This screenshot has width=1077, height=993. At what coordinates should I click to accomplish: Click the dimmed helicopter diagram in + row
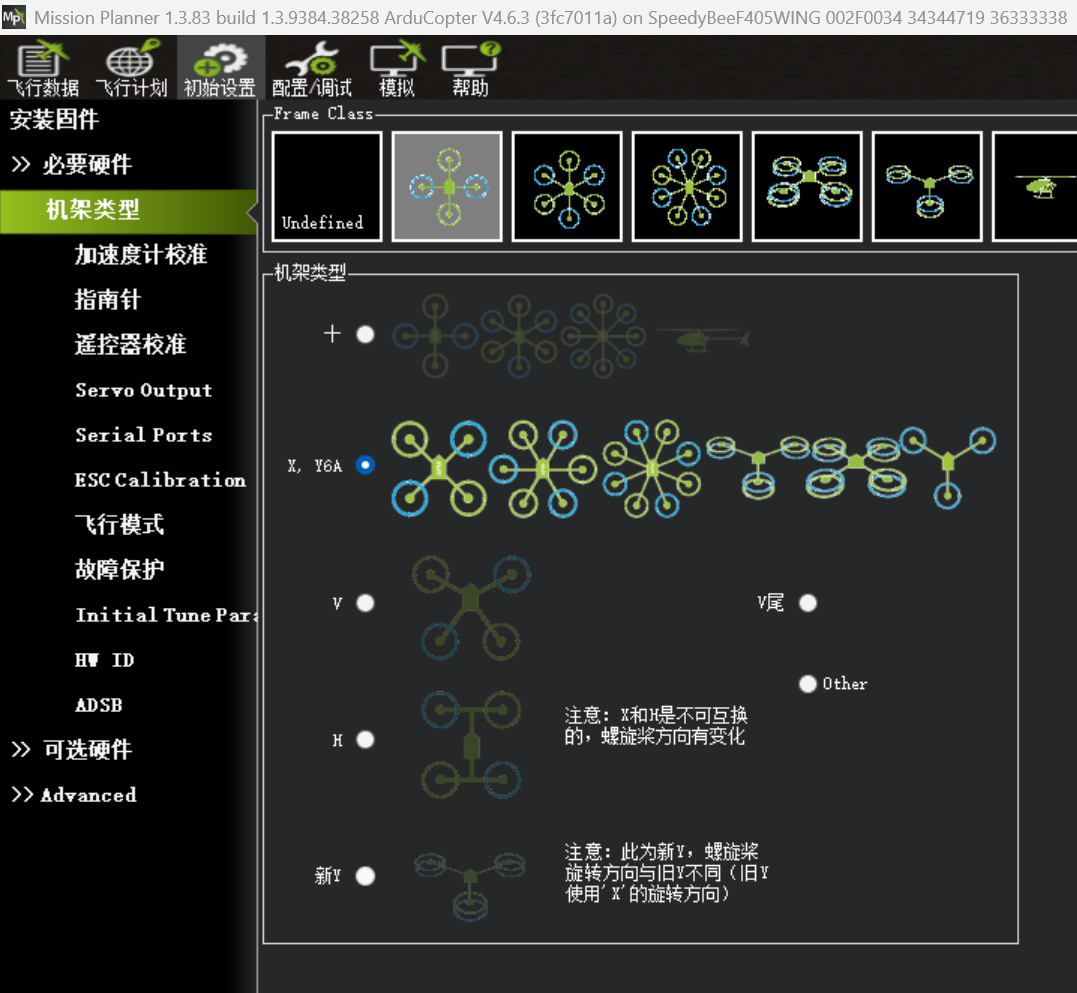click(702, 338)
